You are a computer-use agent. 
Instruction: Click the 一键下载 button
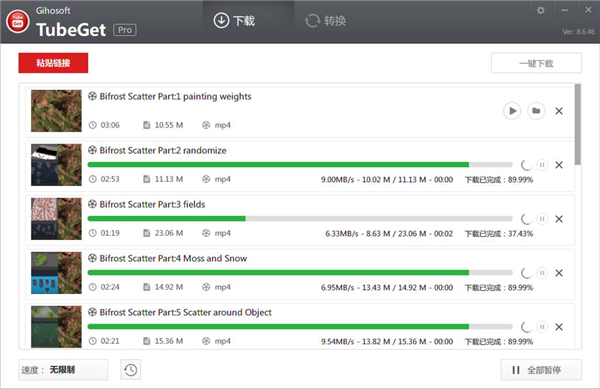(536, 63)
